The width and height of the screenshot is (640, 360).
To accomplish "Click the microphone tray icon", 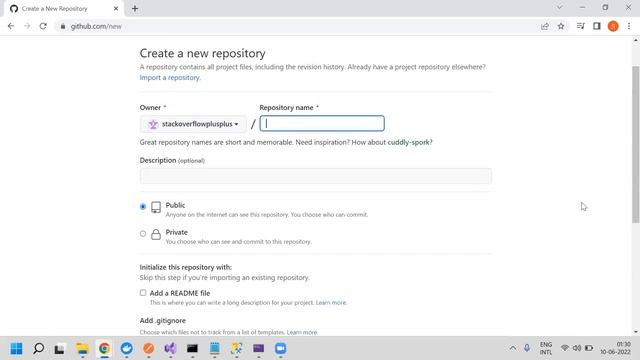I will [527, 348].
